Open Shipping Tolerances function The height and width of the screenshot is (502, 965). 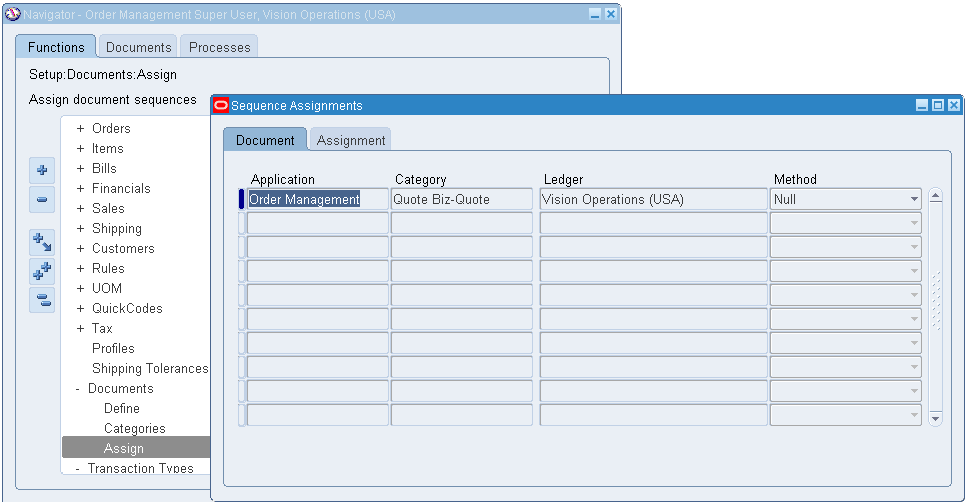pyautogui.click(x=150, y=369)
